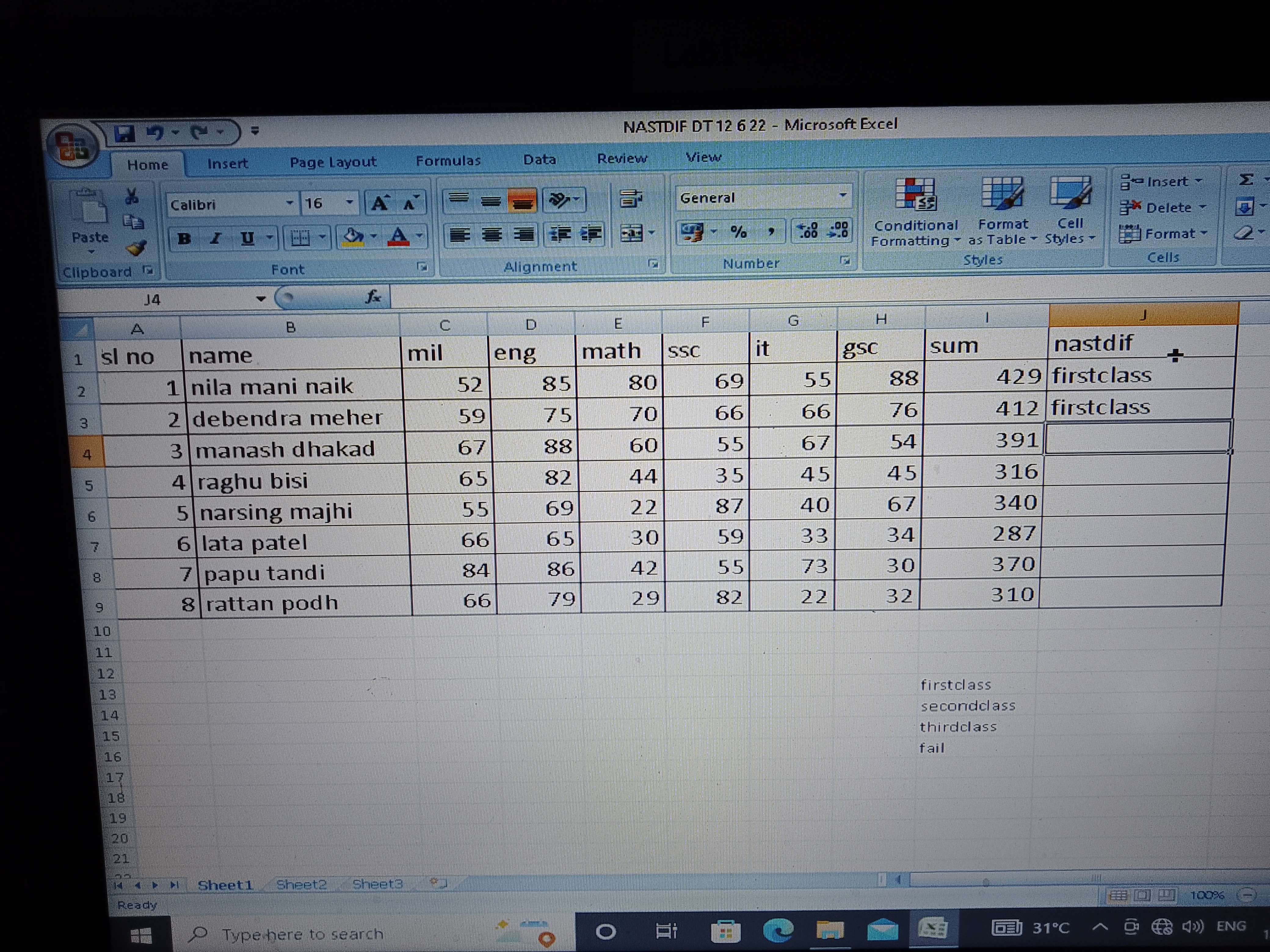Click Increase Font Size icon
This screenshot has height=952, width=1270.
coord(379,203)
